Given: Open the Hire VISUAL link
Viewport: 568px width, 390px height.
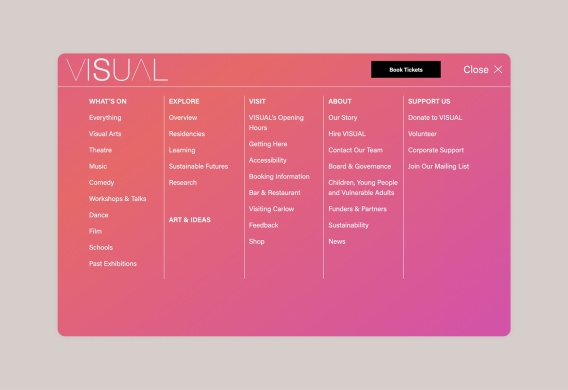Looking at the screenshot, I should click(347, 134).
